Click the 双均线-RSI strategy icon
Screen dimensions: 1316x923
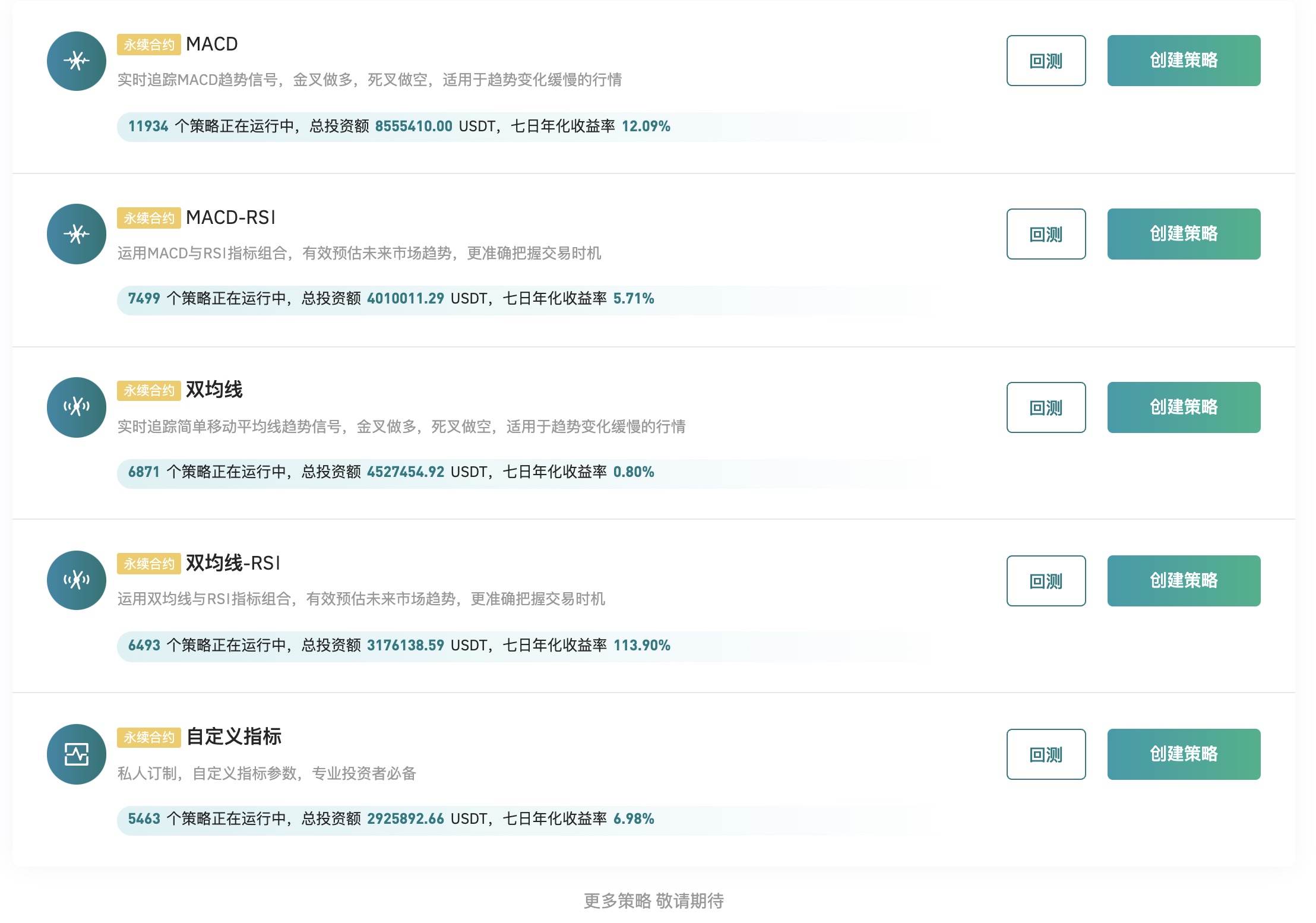tap(77, 580)
